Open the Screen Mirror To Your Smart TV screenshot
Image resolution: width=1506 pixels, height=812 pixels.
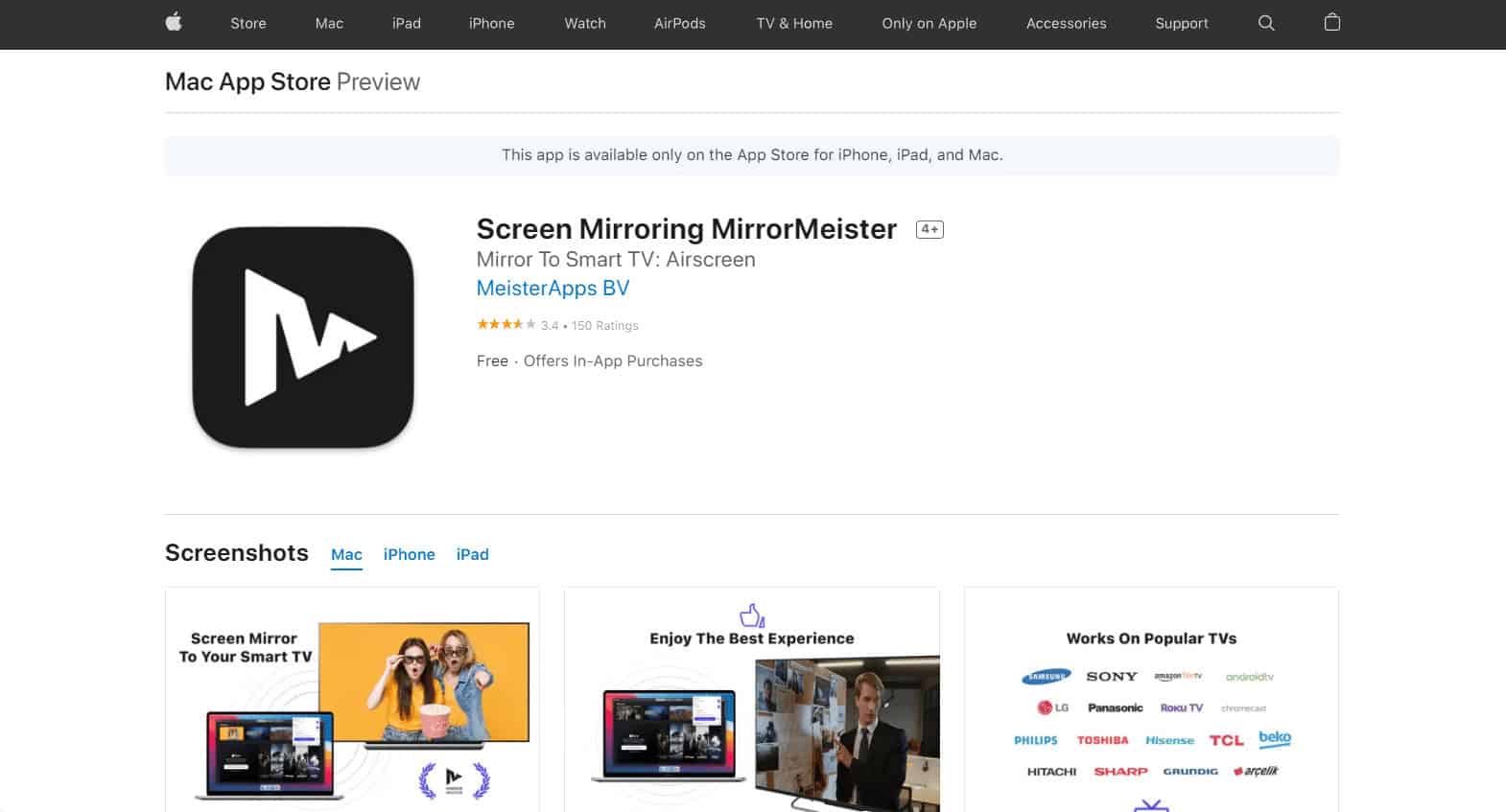(x=352, y=700)
